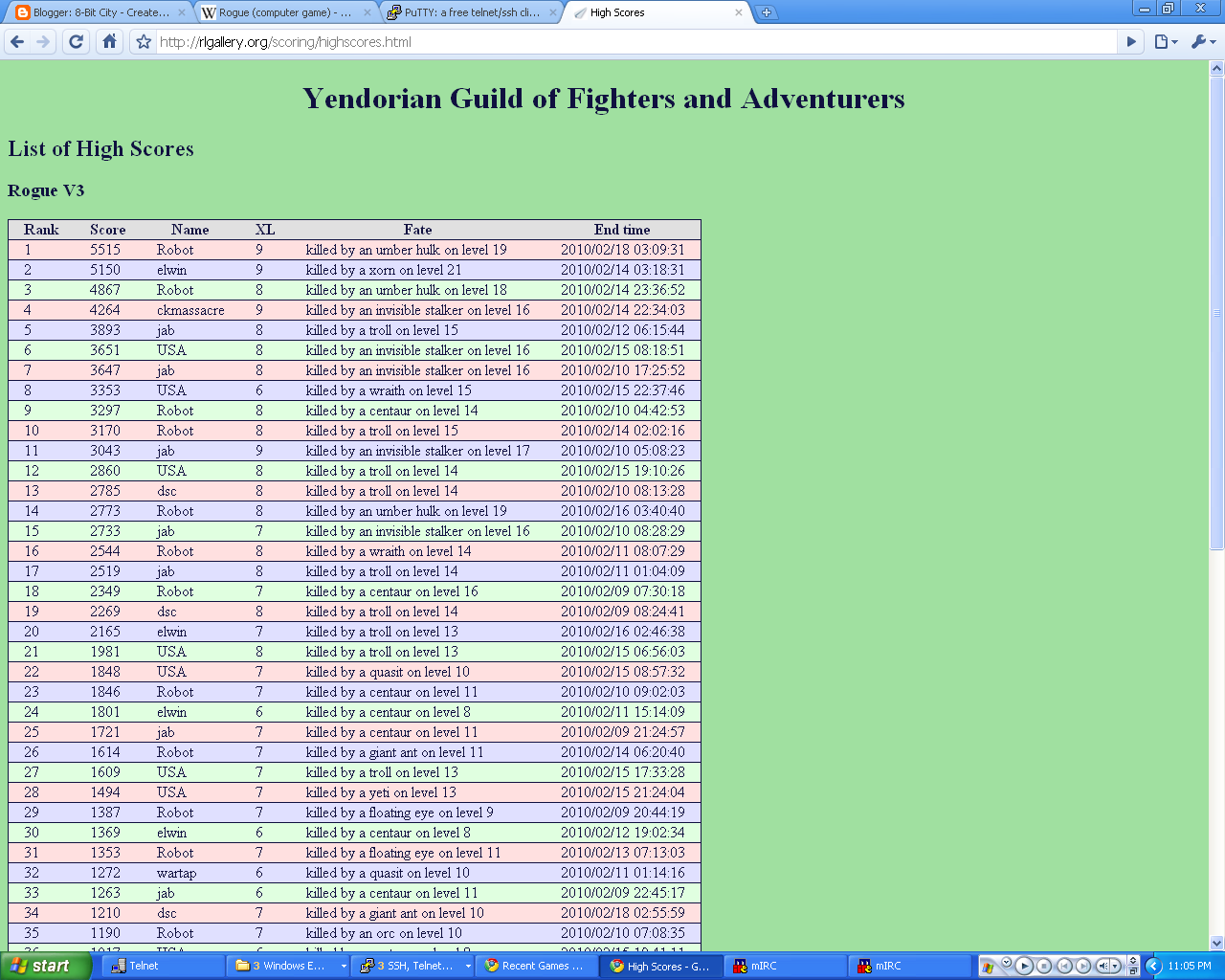Close the Rogue (computer game) tab
The width and height of the screenshot is (1225, 980).
click(x=367, y=12)
